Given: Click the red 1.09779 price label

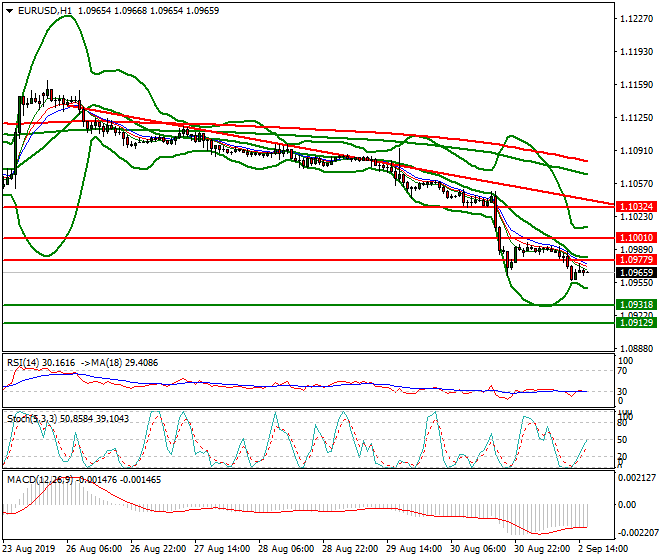Looking at the screenshot, I should (x=636, y=260).
